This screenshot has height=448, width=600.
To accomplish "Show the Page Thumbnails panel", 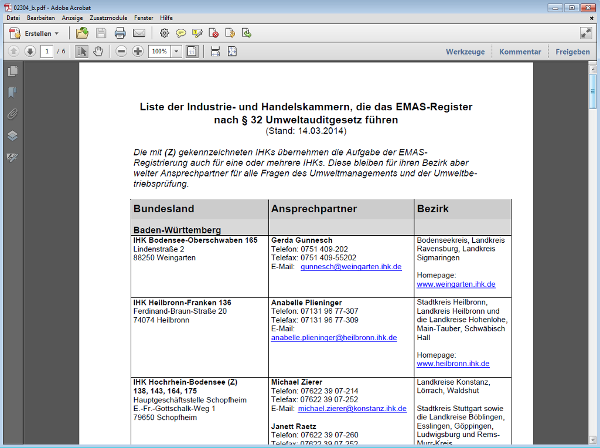I will (13, 71).
